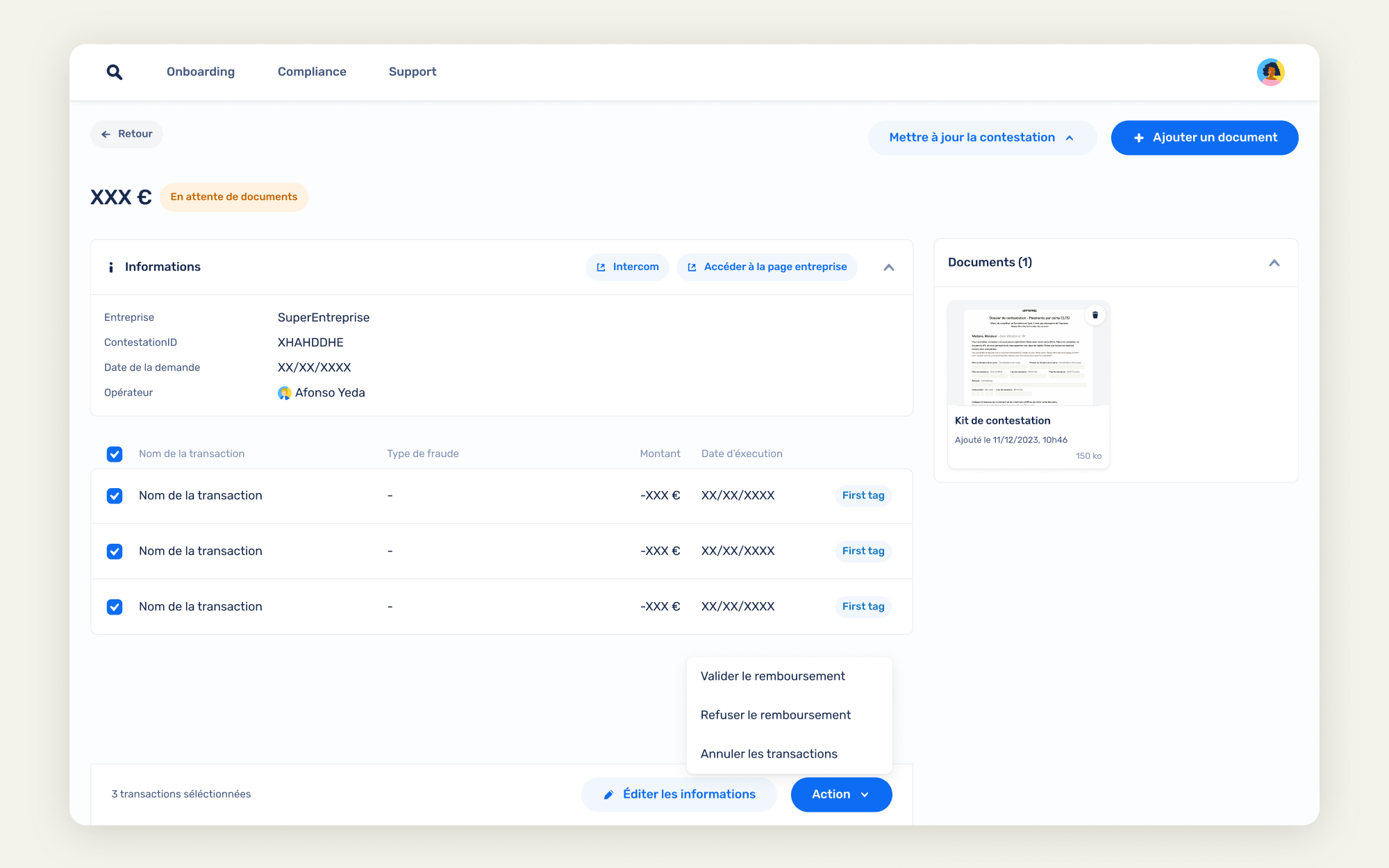
Task: Select the XHAHDDHE contestation ID value
Action: [x=310, y=343]
